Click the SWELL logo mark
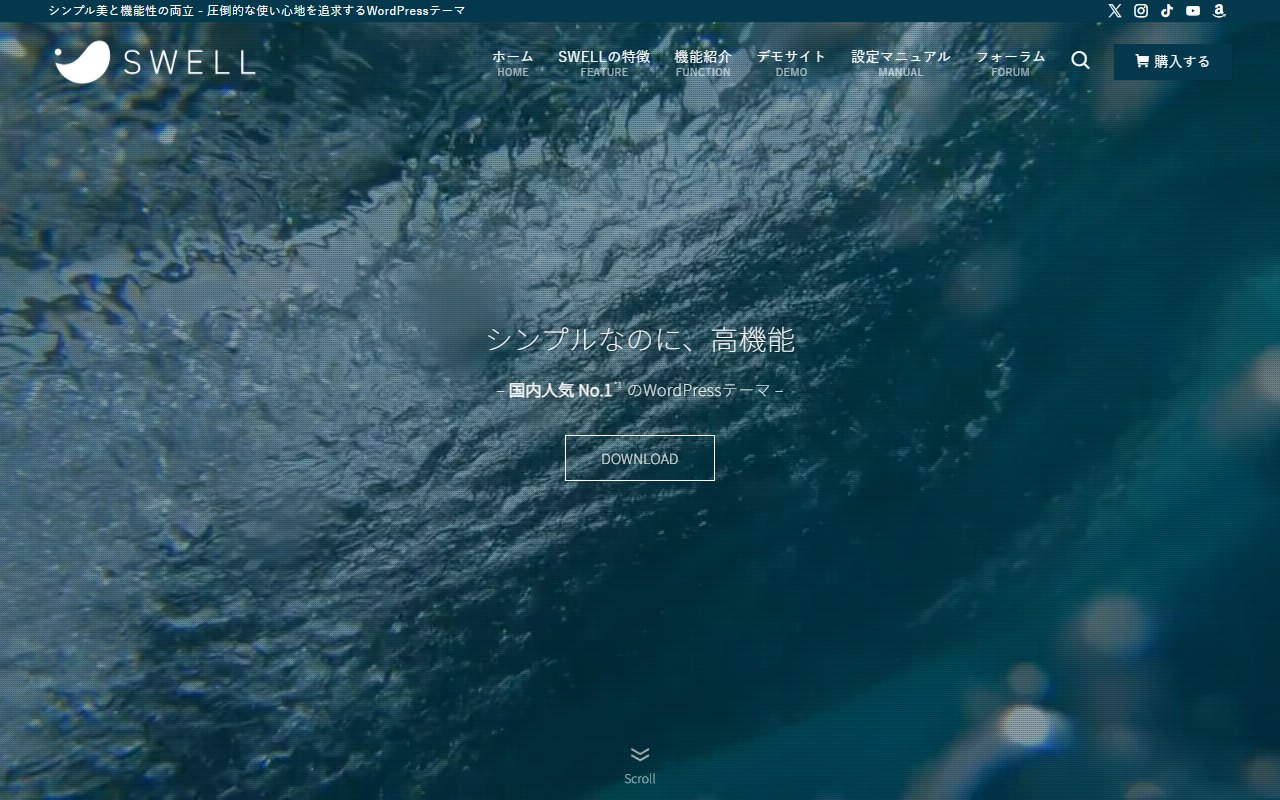 [84, 61]
